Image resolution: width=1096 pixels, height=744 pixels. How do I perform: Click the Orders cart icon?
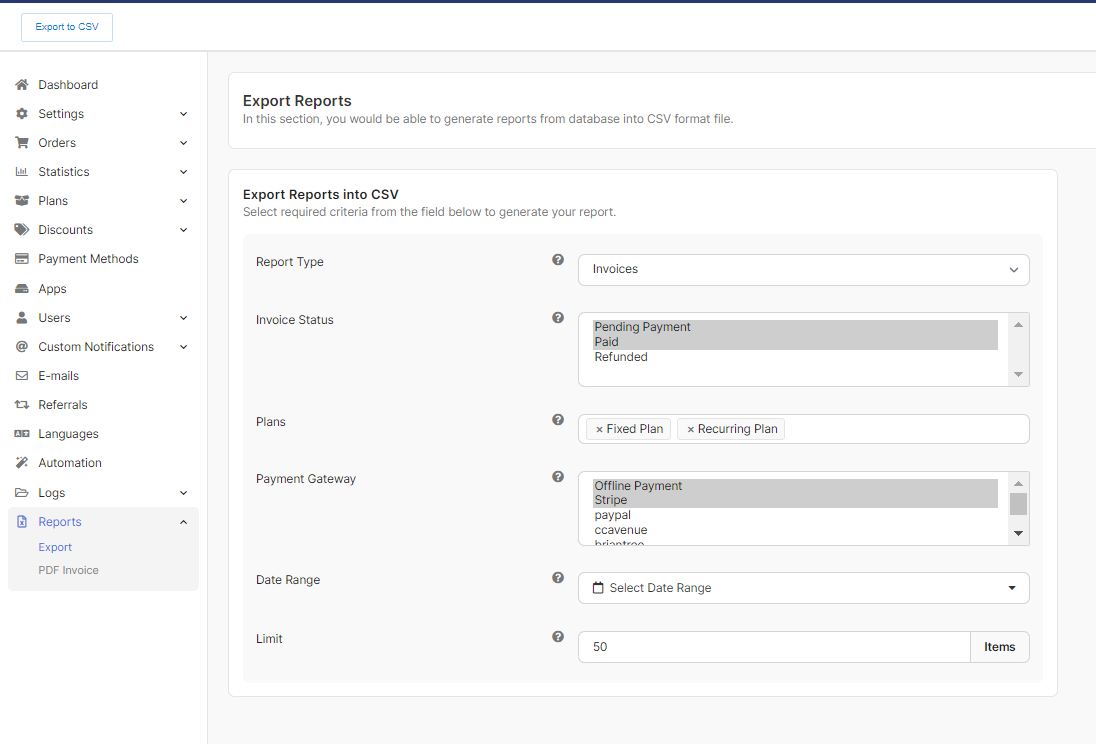22,143
